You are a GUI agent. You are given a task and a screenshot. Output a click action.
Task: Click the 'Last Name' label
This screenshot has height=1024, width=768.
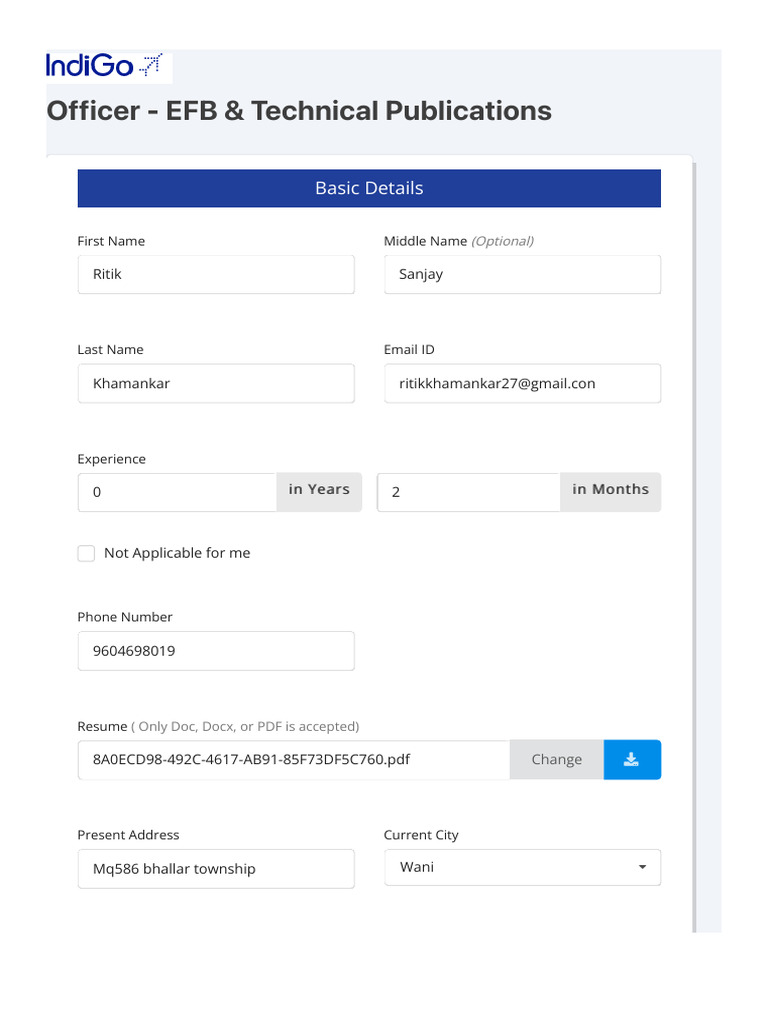coord(110,350)
